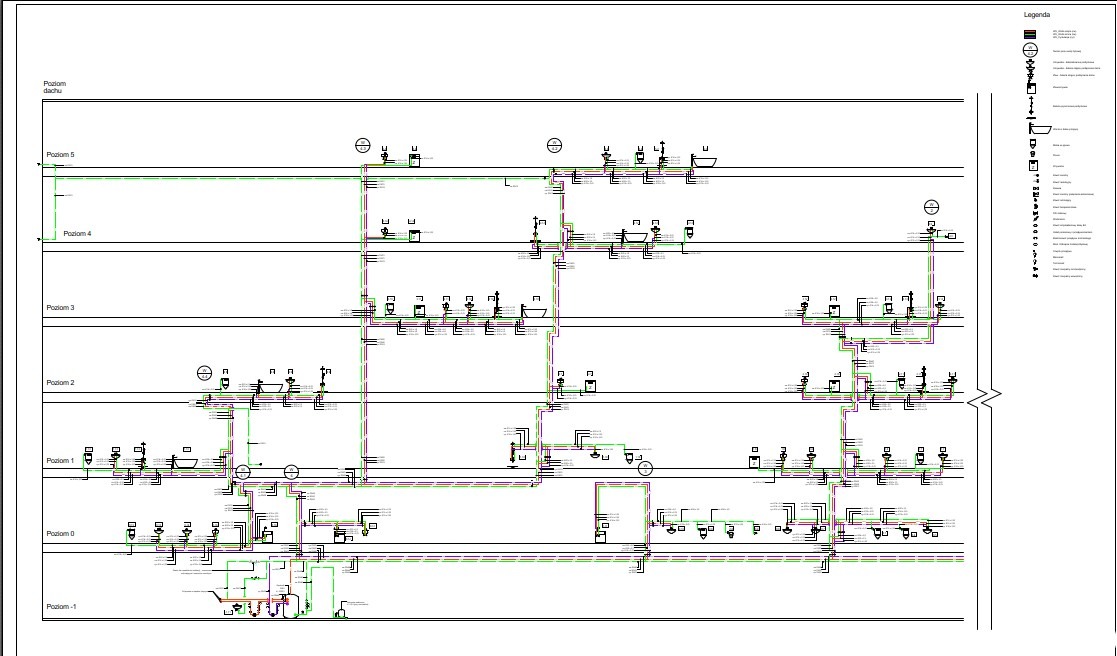This screenshot has height=656, width=1117.
Task: Click the bathtub symbol on Poziom 1
Action: [186, 462]
